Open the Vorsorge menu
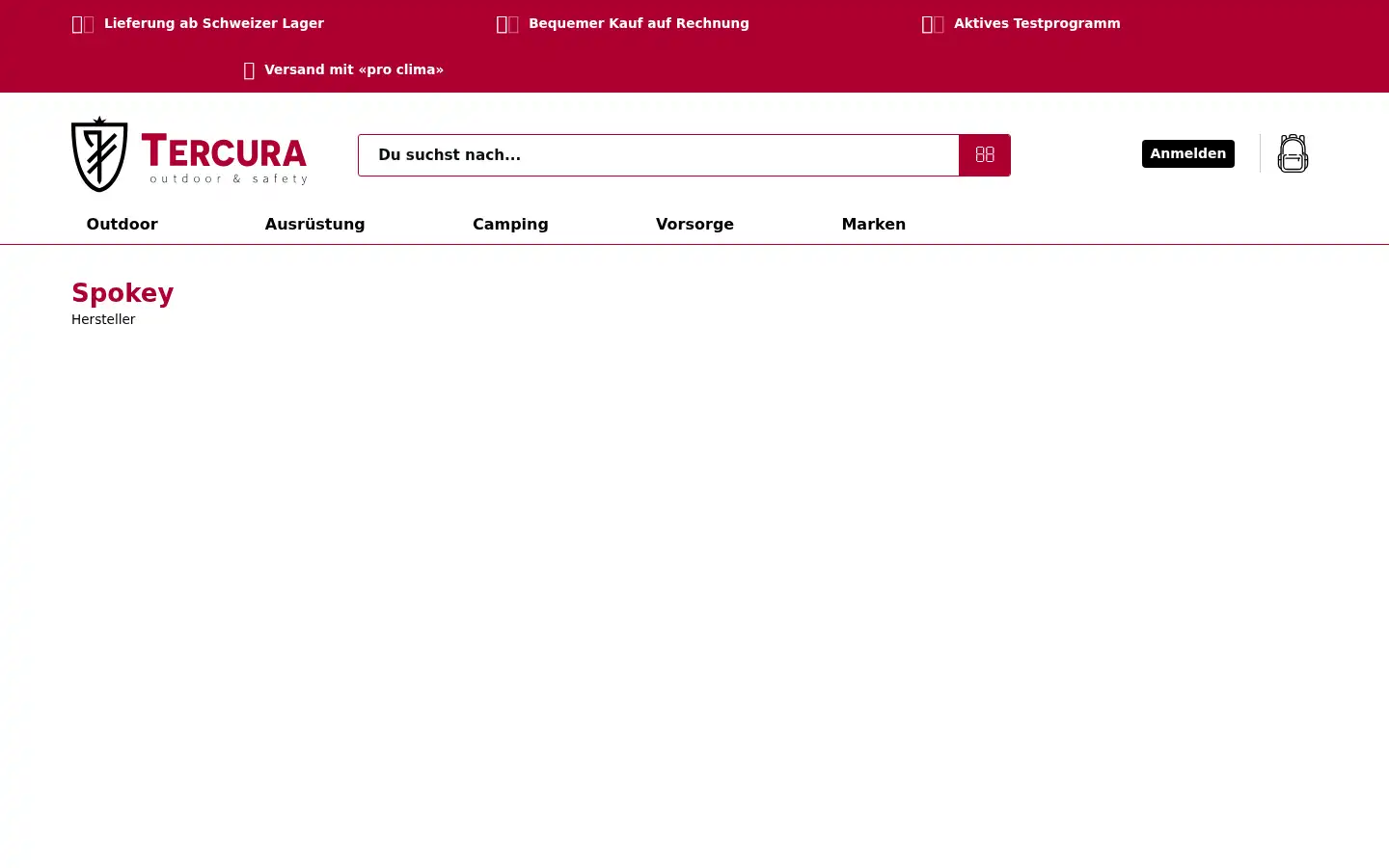 (694, 224)
